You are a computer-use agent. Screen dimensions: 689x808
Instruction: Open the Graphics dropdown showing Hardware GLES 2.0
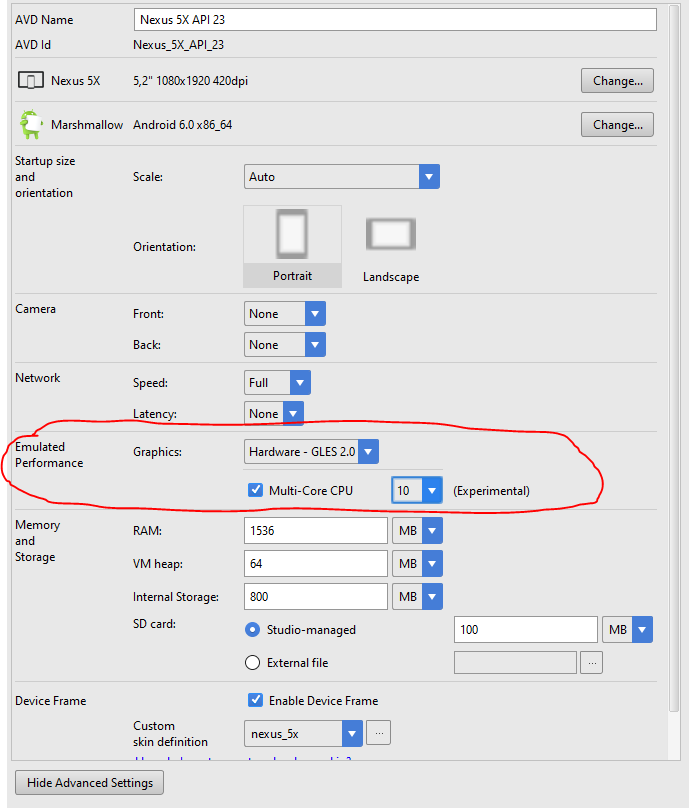311,452
